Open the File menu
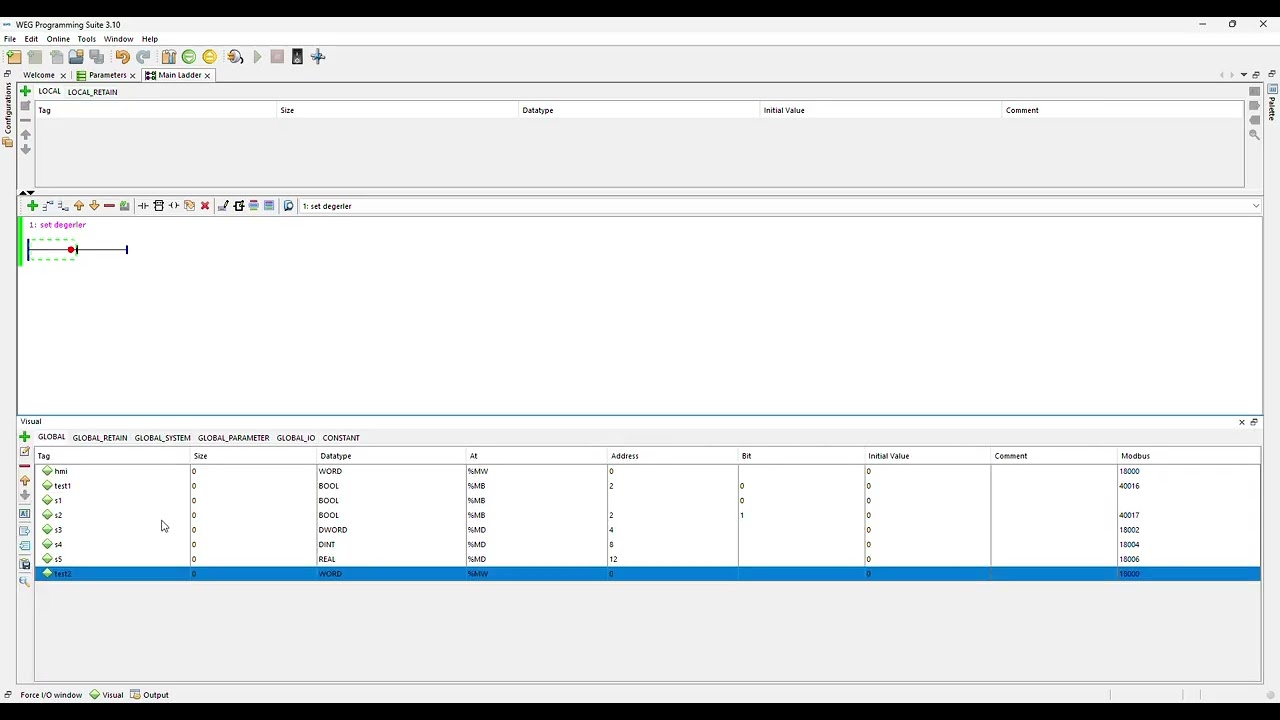This screenshot has height=720, width=1280. tap(10, 39)
